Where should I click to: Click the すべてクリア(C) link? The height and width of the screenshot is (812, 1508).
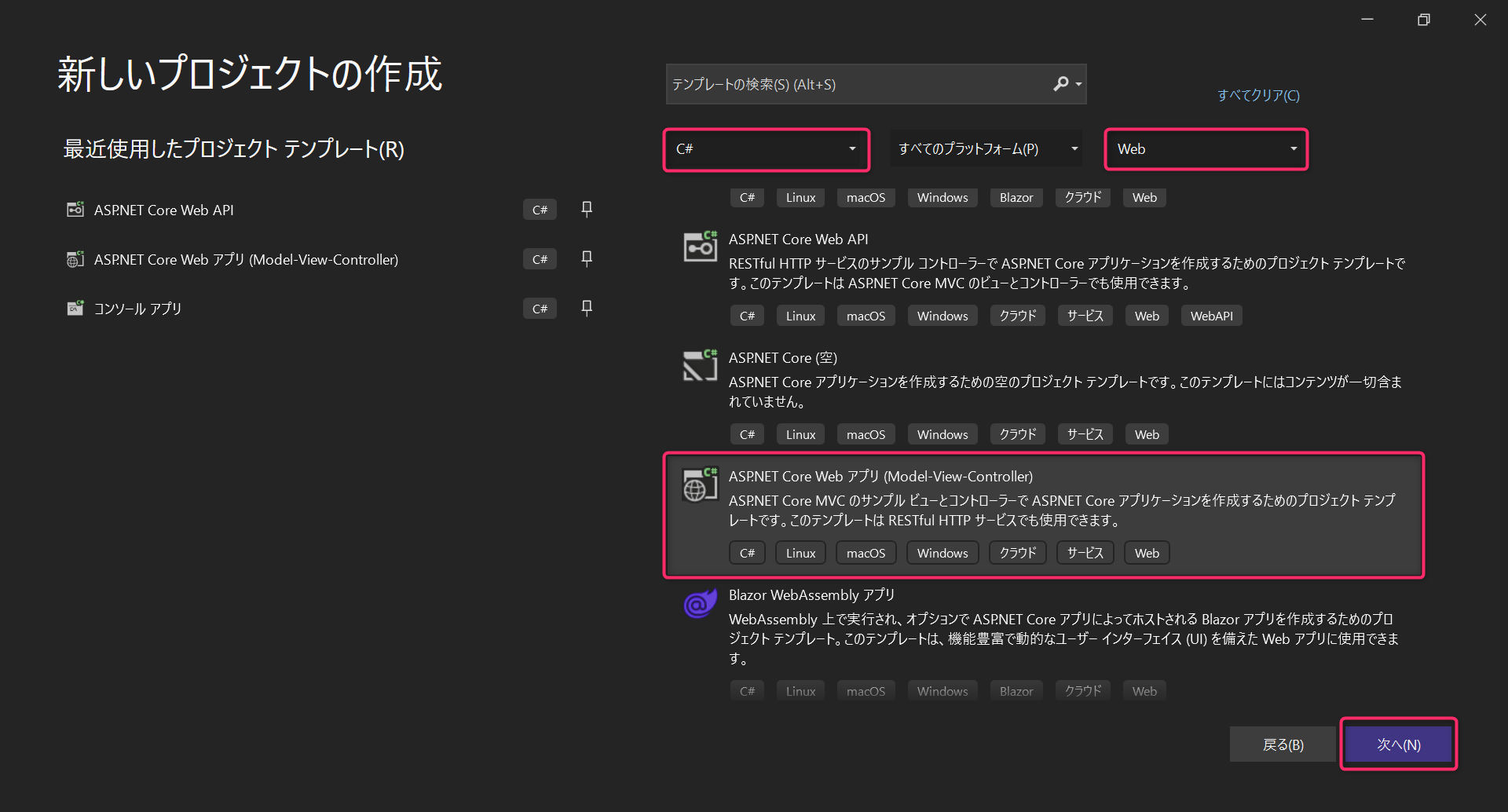[1257, 95]
